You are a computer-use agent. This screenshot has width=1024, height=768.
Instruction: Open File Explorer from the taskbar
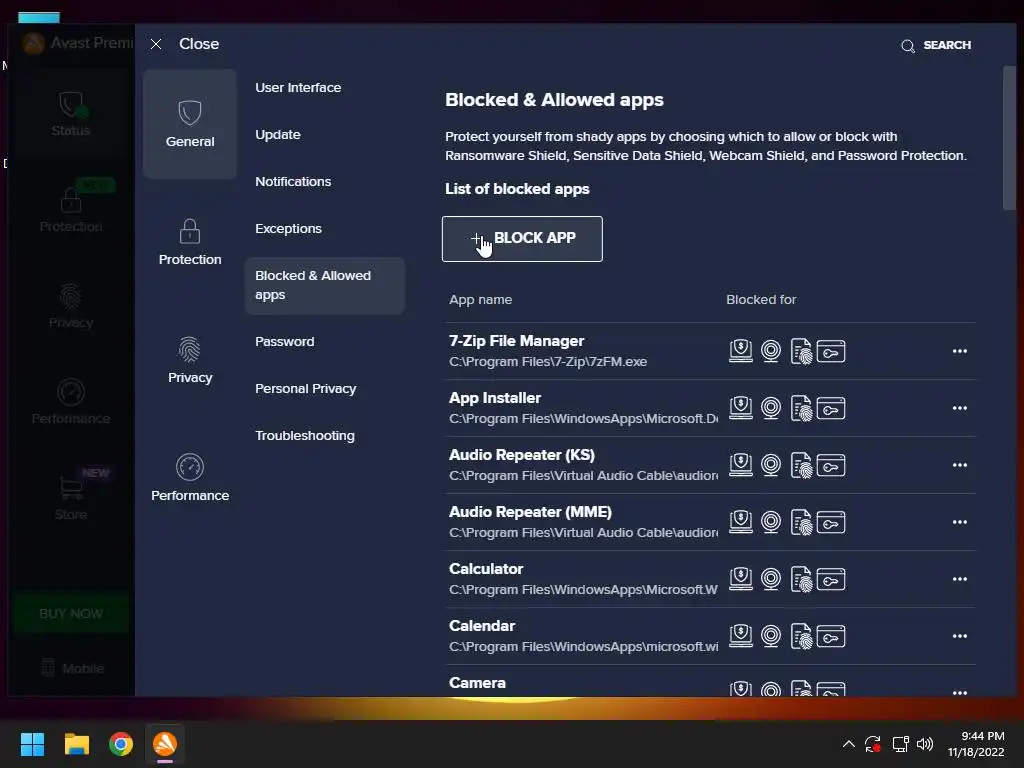(x=76, y=744)
